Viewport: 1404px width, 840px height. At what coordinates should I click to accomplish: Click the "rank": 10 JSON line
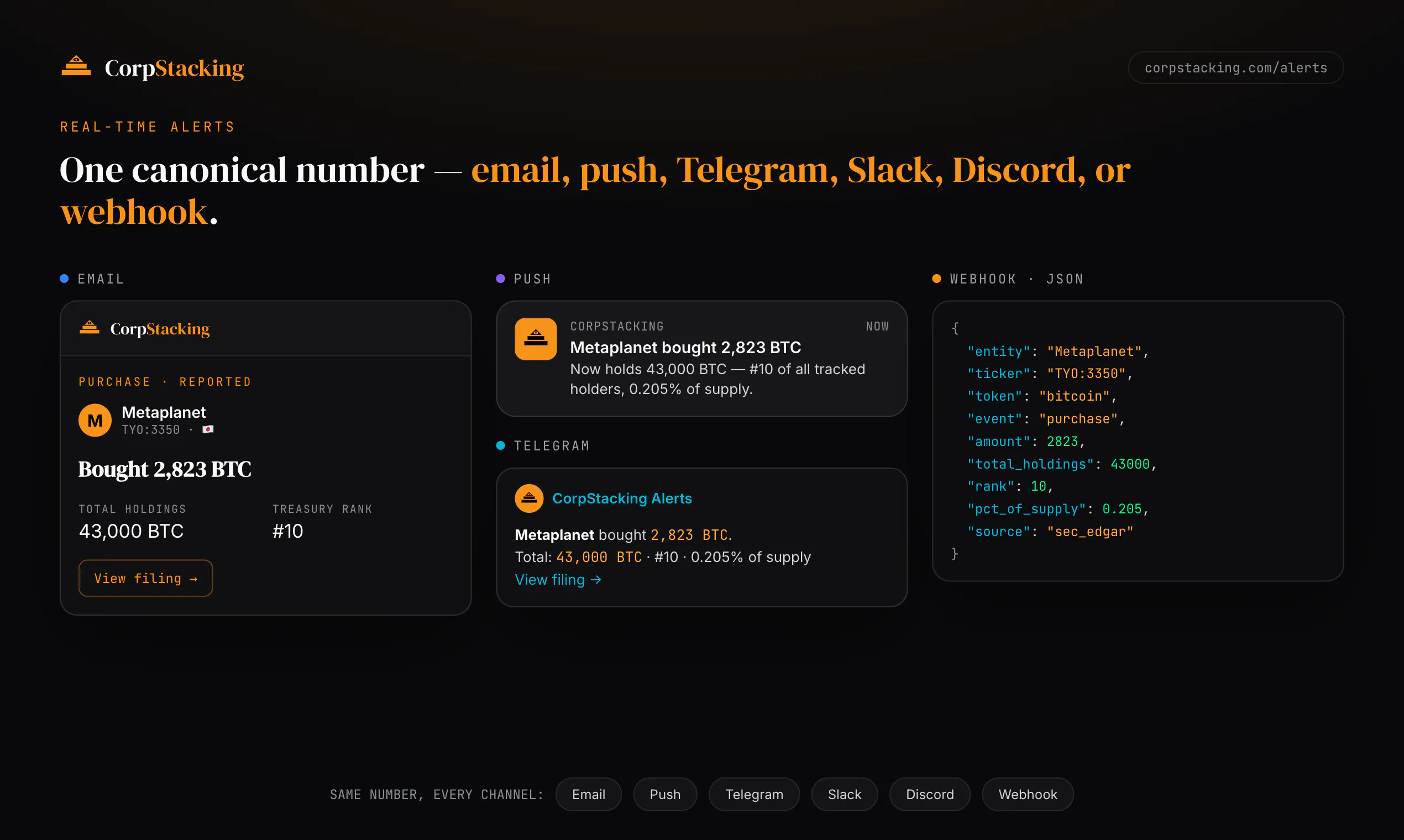click(x=1010, y=486)
